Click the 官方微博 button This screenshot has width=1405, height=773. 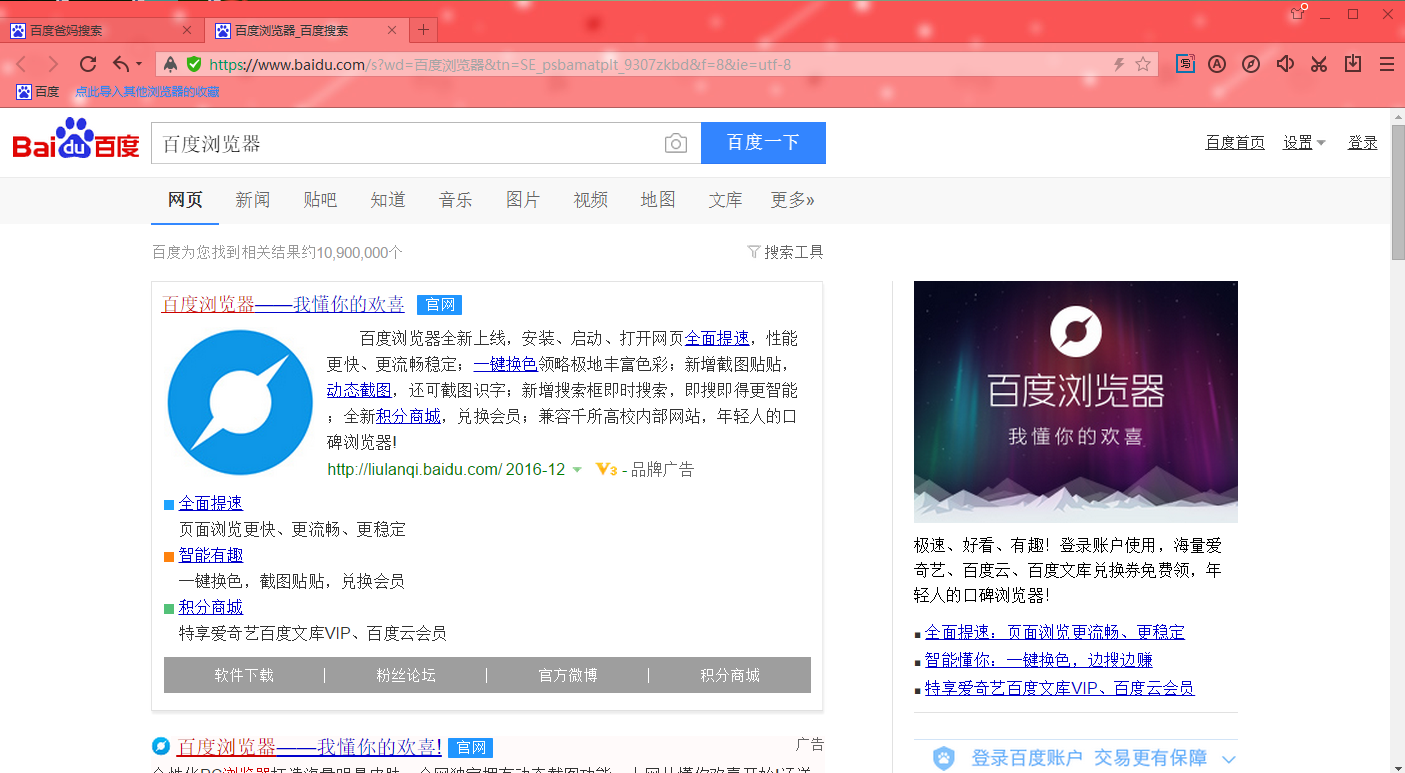point(568,675)
